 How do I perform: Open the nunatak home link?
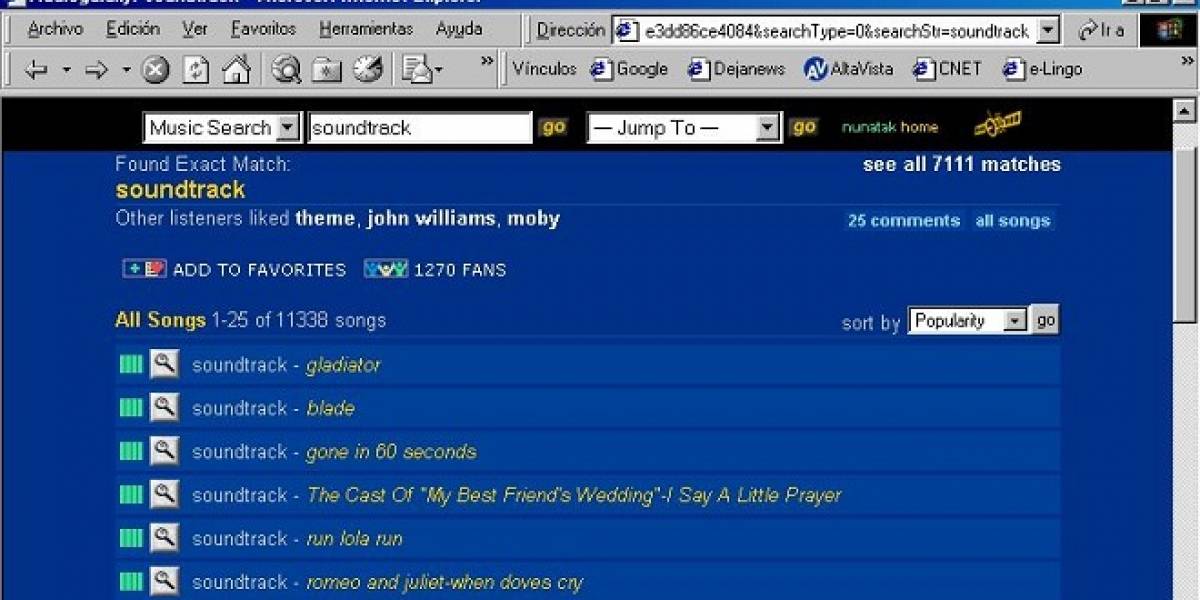pos(890,127)
